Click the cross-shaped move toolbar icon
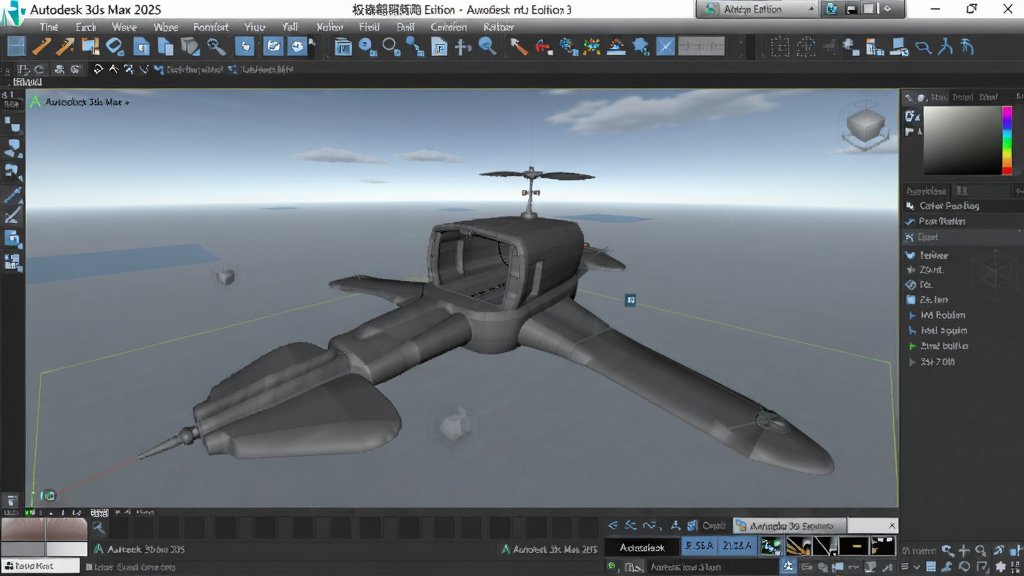 463,46
